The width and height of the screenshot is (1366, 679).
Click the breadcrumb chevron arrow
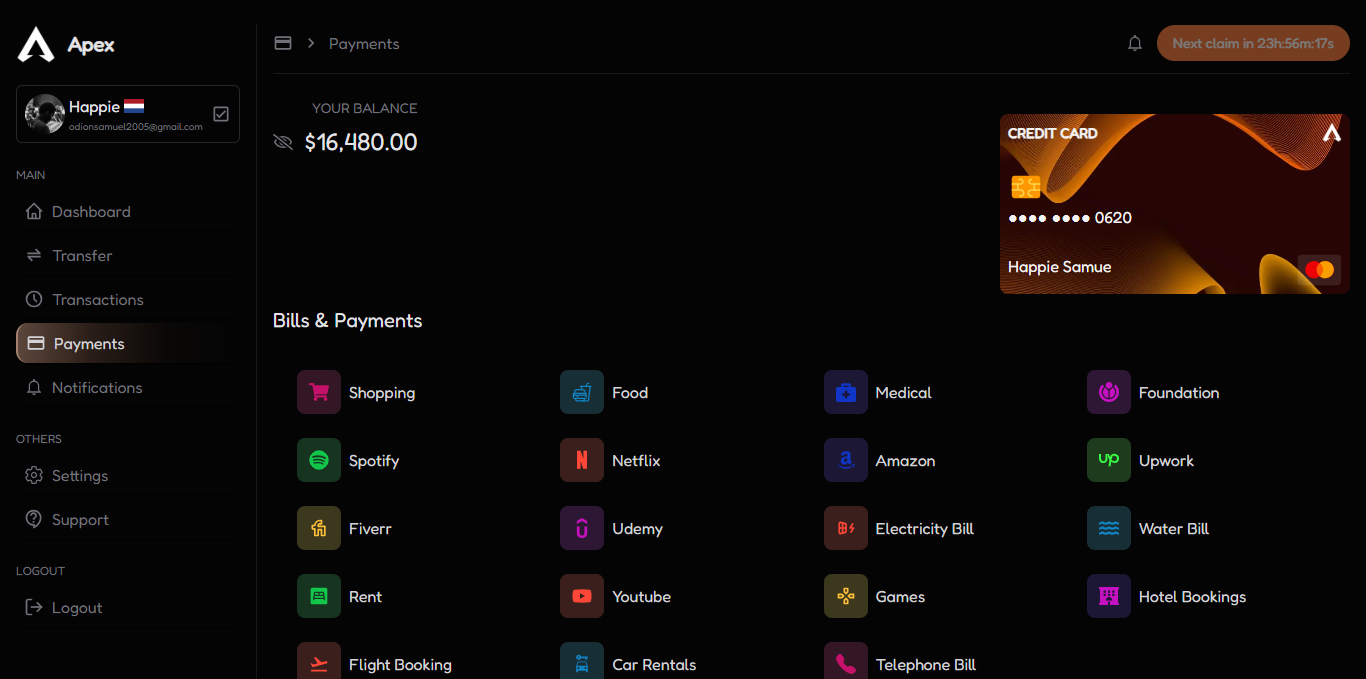pos(311,43)
